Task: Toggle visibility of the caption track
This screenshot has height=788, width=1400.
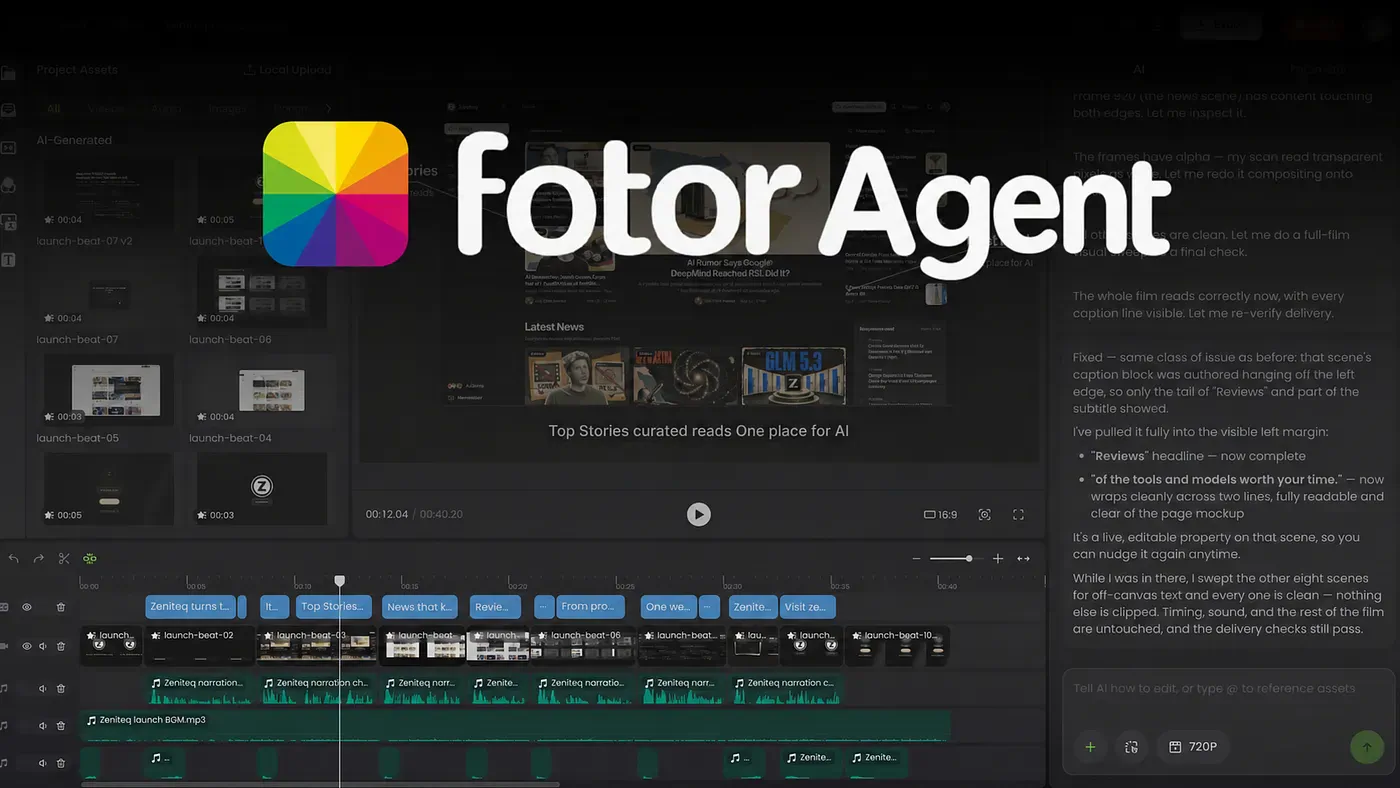Action: coord(27,607)
